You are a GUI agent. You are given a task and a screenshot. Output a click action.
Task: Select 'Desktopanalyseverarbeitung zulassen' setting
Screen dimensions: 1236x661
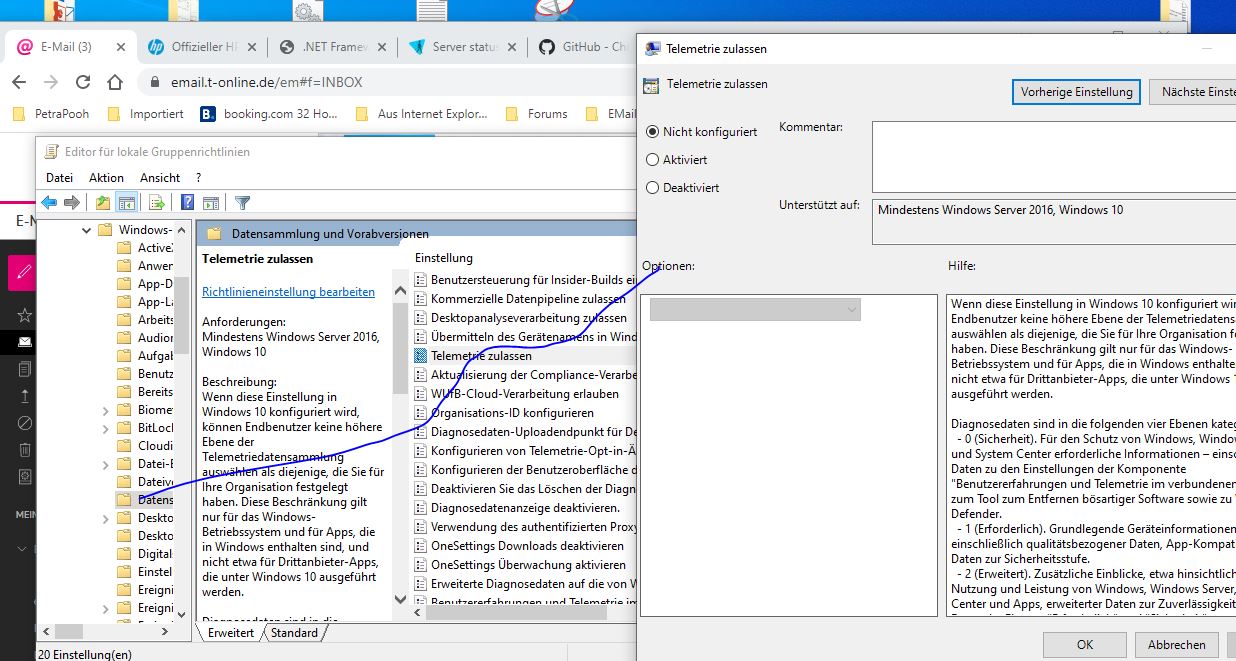pyautogui.click(x=528, y=317)
